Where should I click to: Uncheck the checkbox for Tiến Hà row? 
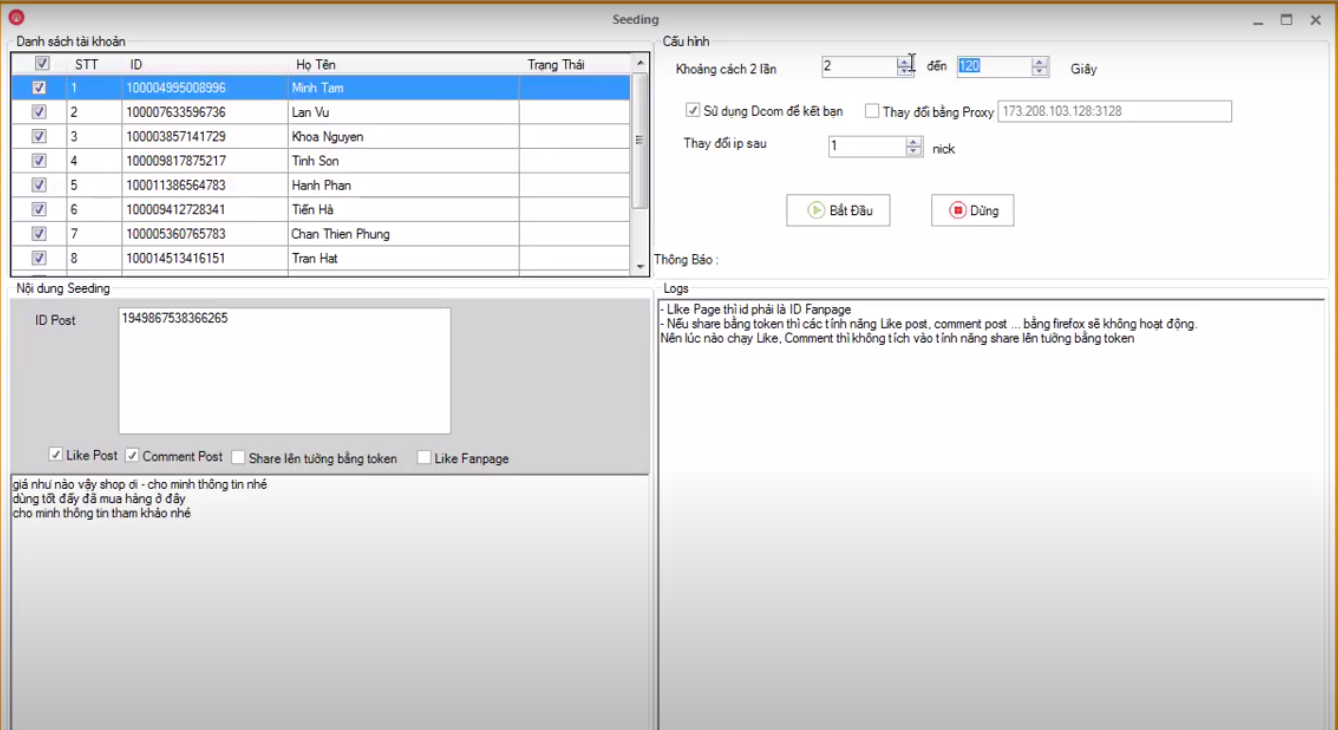pyautogui.click(x=39, y=209)
